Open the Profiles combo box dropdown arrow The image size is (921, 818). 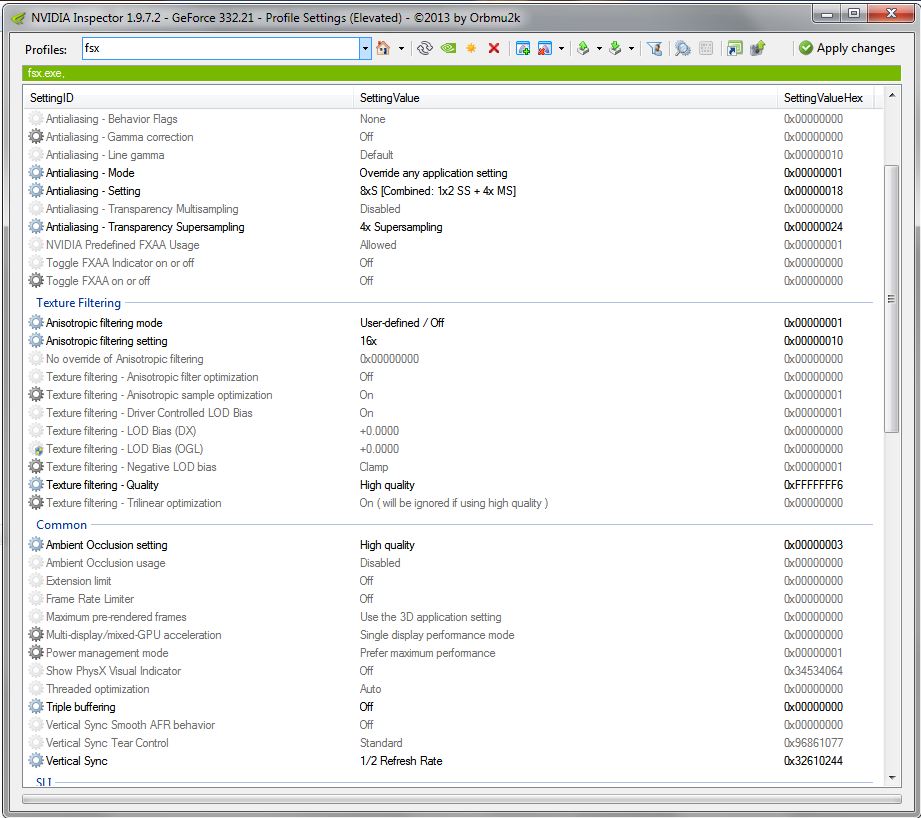(x=365, y=48)
